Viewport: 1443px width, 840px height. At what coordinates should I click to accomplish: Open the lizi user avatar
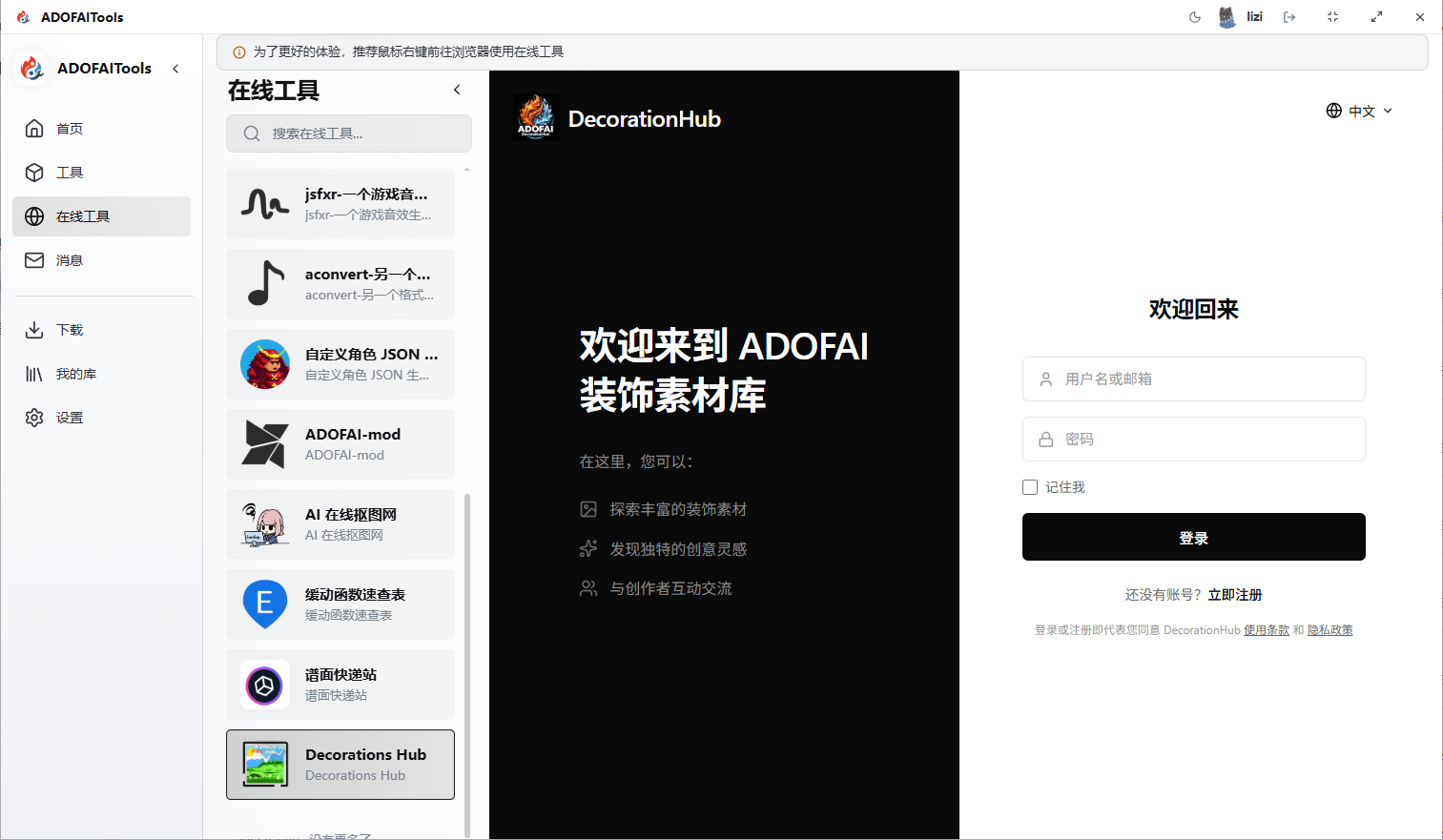pyautogui.click(x=1227, y=17)
